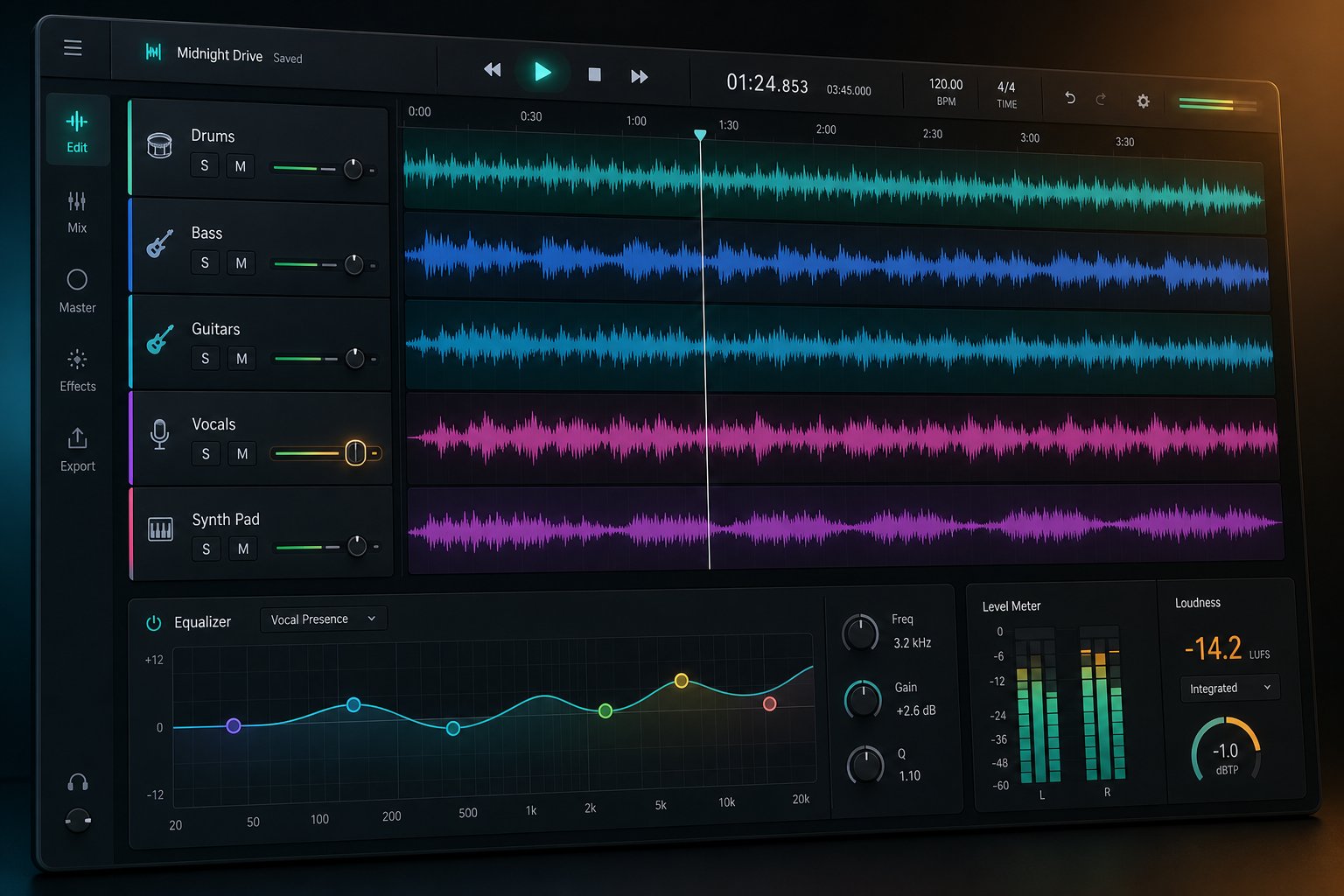Click the Freq knob
Screen dimensions: 1344x896
click(x=860, y=633)
